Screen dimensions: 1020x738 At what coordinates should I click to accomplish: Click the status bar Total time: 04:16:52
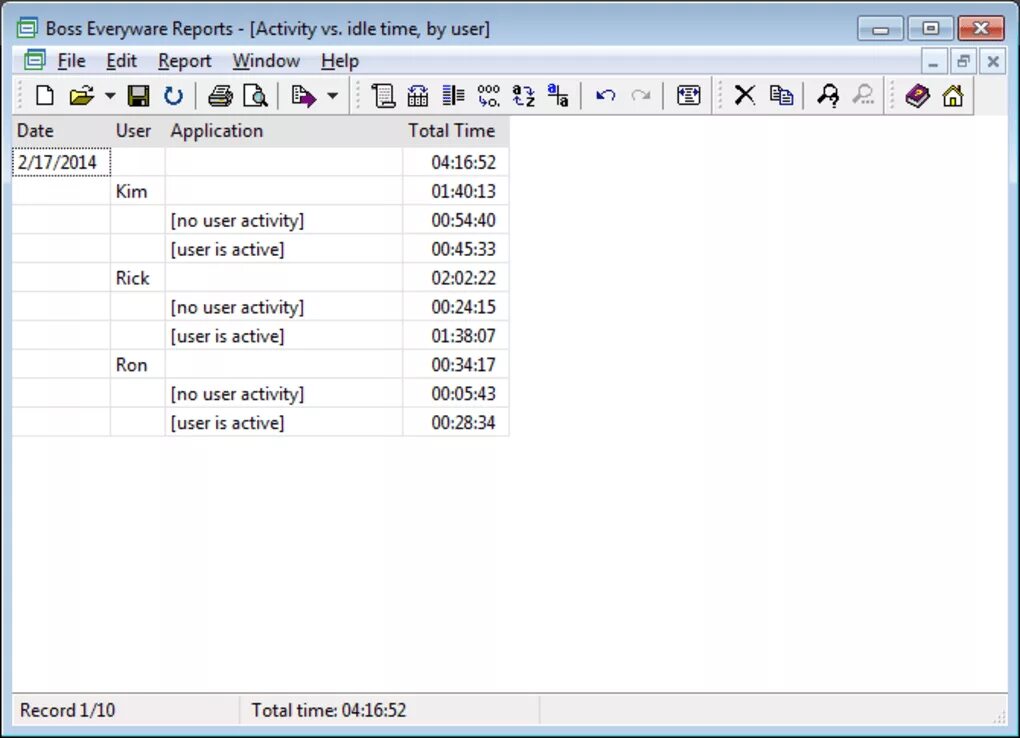[x=329, y=710]
